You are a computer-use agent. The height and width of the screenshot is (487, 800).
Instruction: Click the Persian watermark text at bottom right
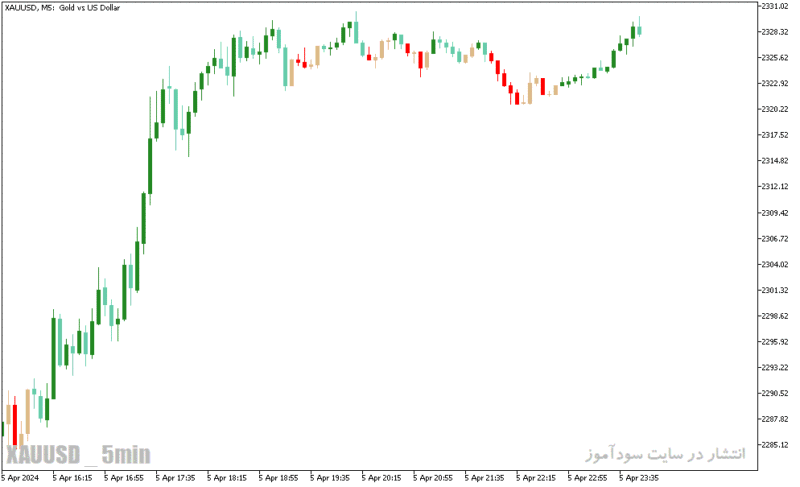[x=665, y=453]
